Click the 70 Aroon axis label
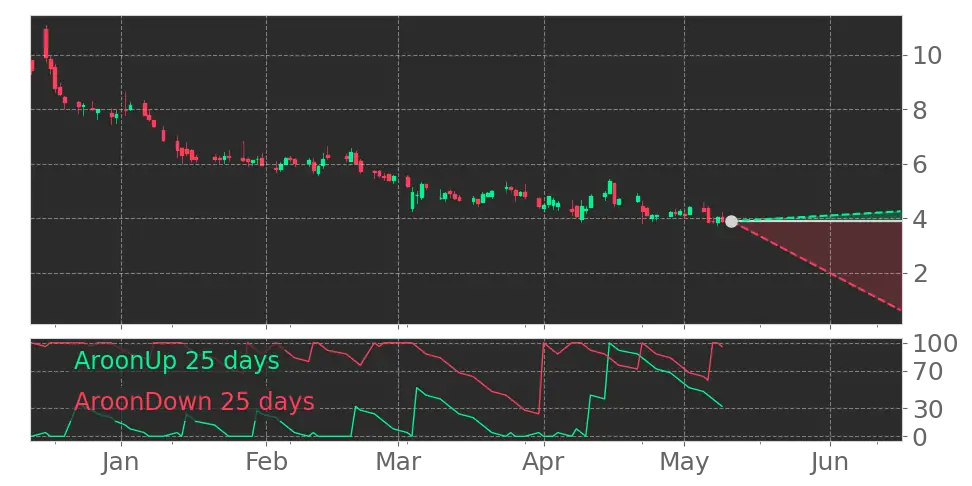 pos(926,372)
